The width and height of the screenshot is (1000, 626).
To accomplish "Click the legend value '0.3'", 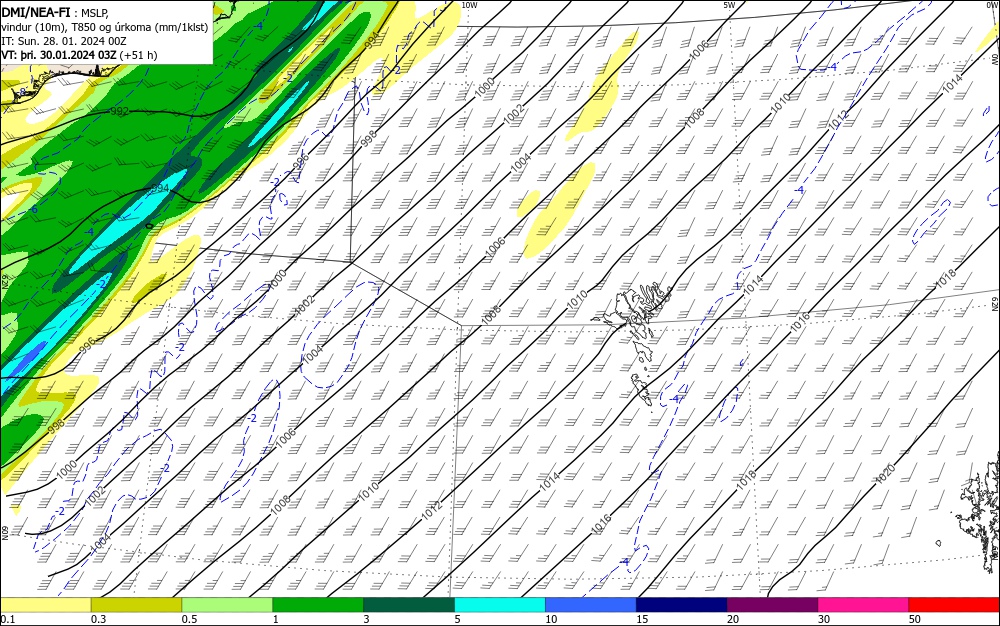I will tap(98, 619).
